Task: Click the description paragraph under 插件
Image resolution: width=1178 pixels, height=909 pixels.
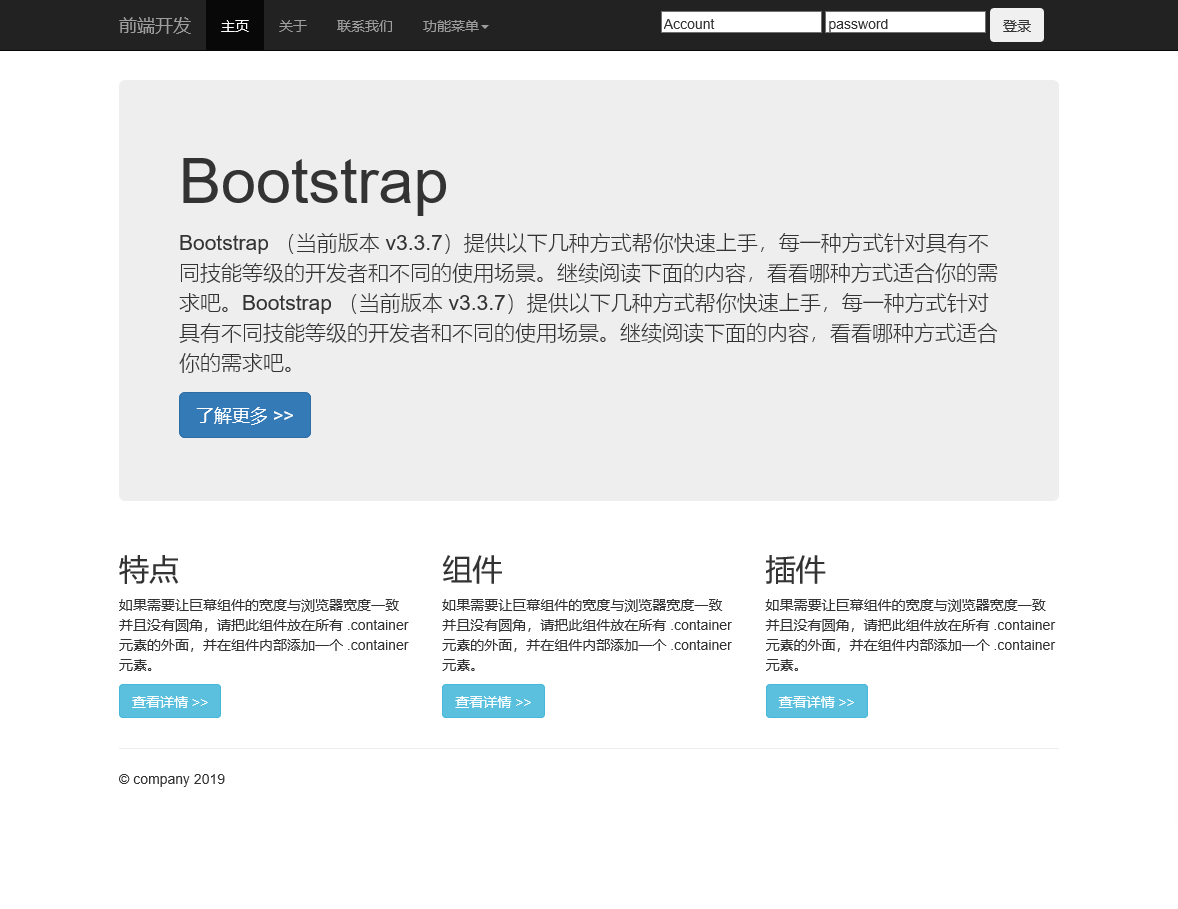Action: tap(911, 635)
